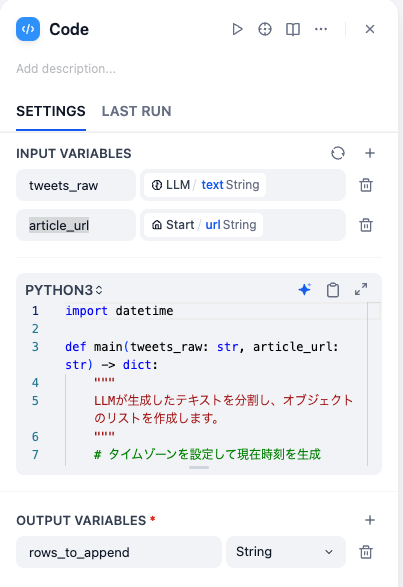
Task: Open the PYTHON3 language selector
Action: coord(64,290)
